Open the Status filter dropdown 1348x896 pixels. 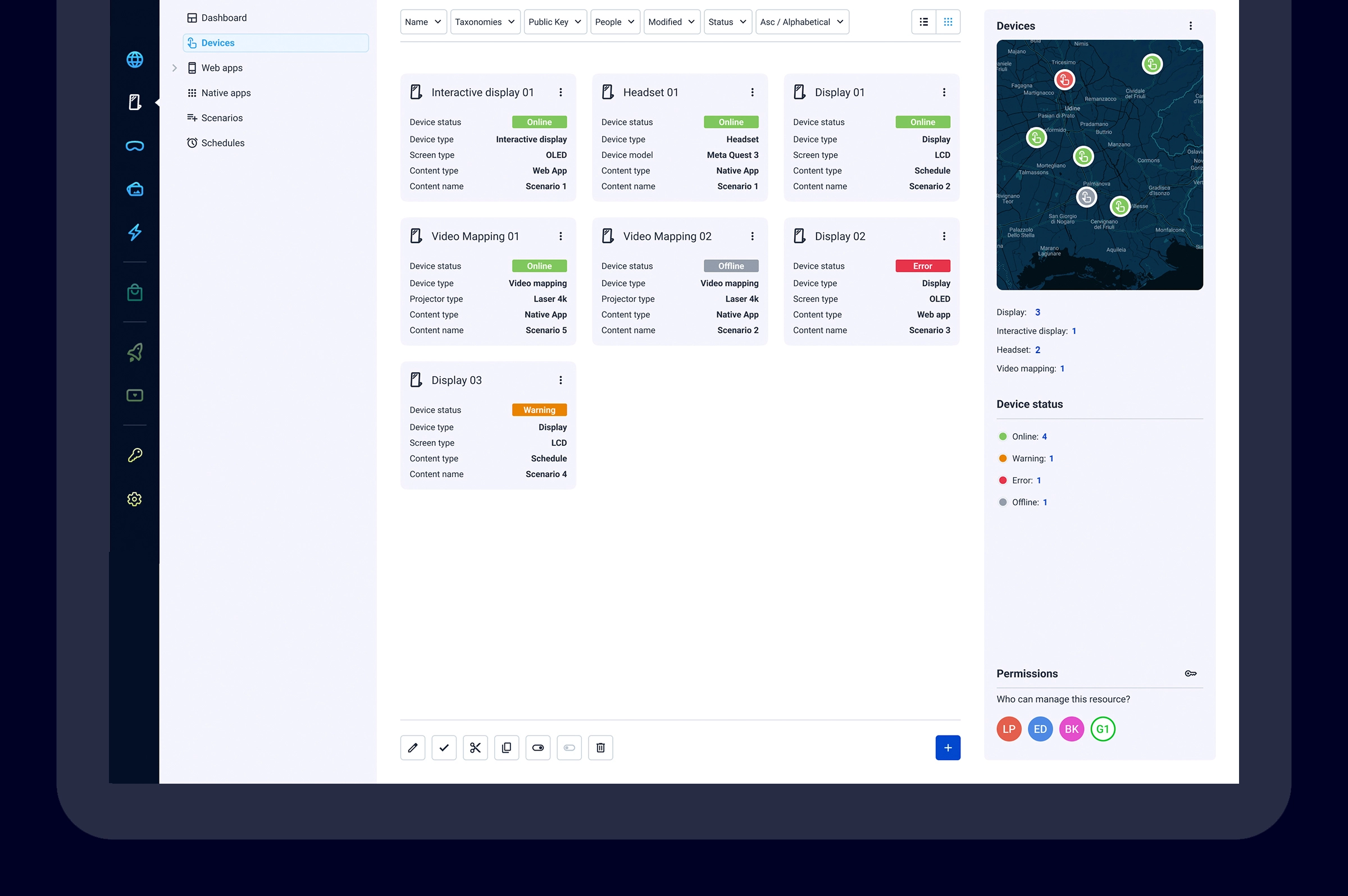pyautogui.click(x=727, y=22)
